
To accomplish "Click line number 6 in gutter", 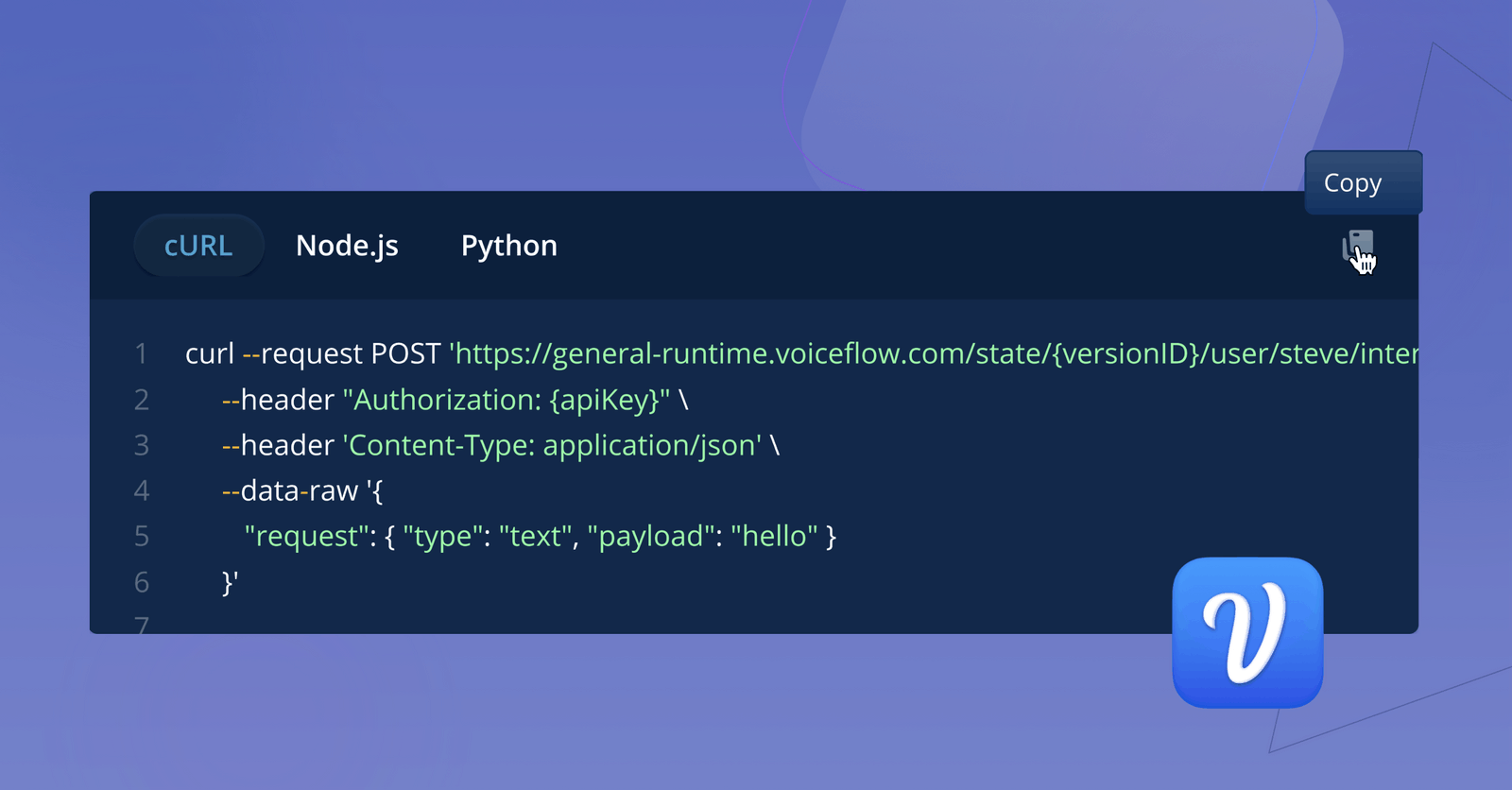I will 141,581.
